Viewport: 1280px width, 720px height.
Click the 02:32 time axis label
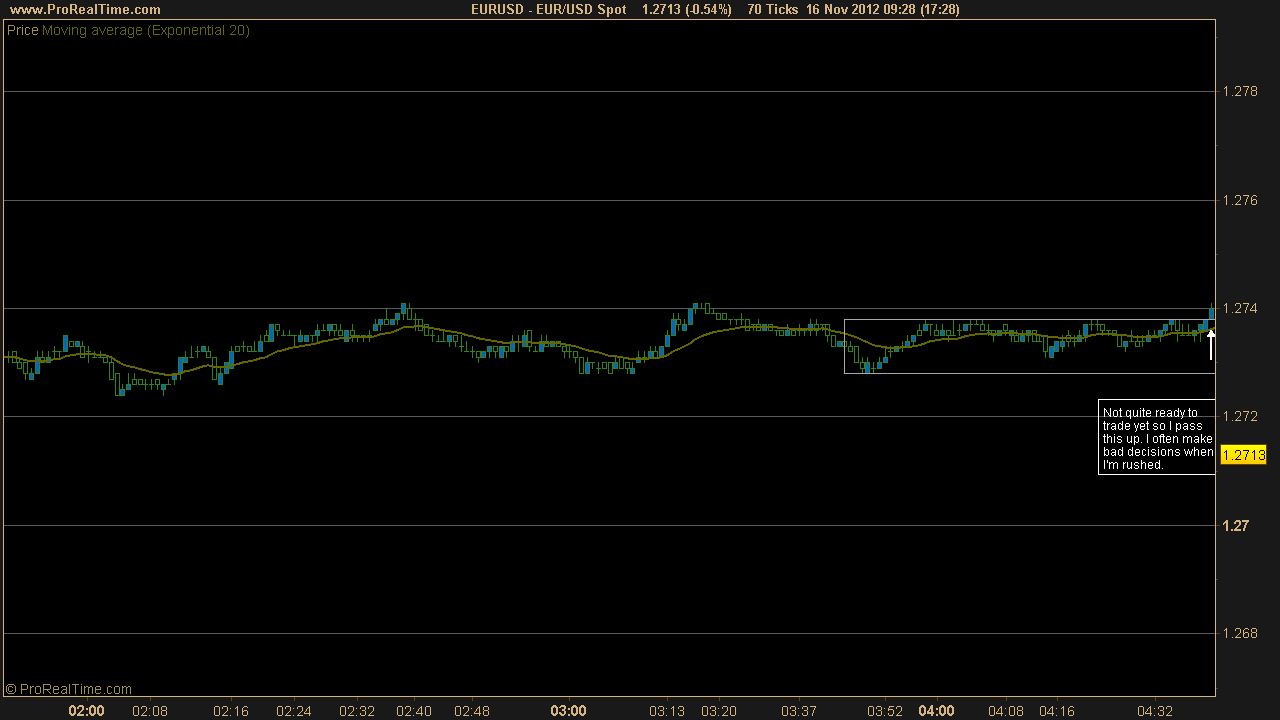[x=357, y=711]
